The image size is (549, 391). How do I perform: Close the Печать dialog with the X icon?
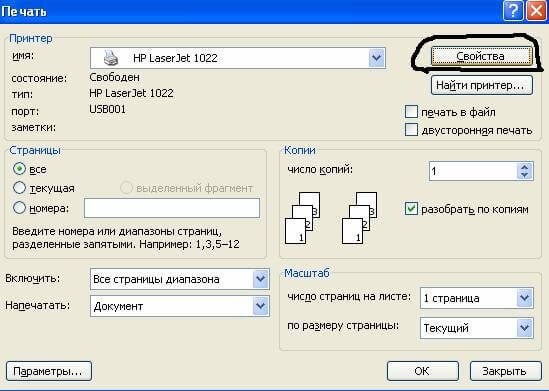537,11
